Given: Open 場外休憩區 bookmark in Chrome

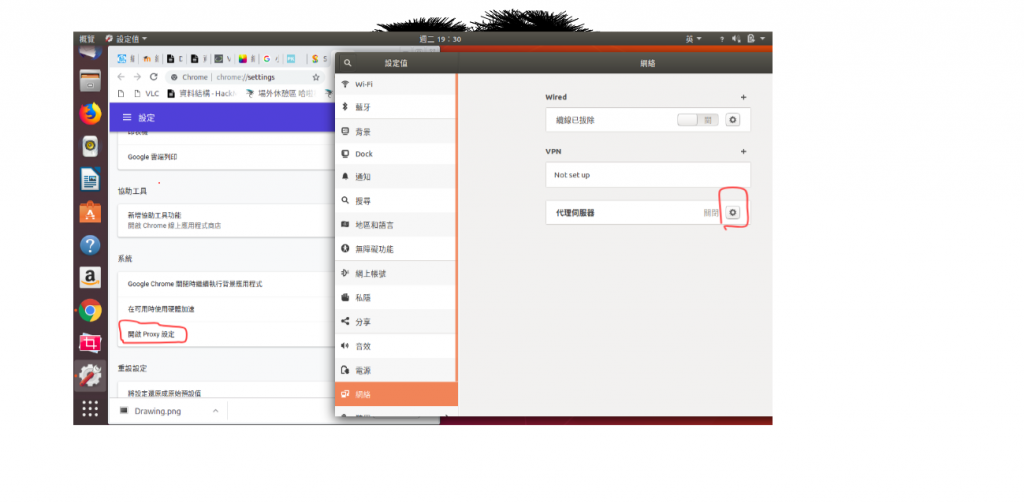Looking at the screenshot, I should click(x=281, y=93).
